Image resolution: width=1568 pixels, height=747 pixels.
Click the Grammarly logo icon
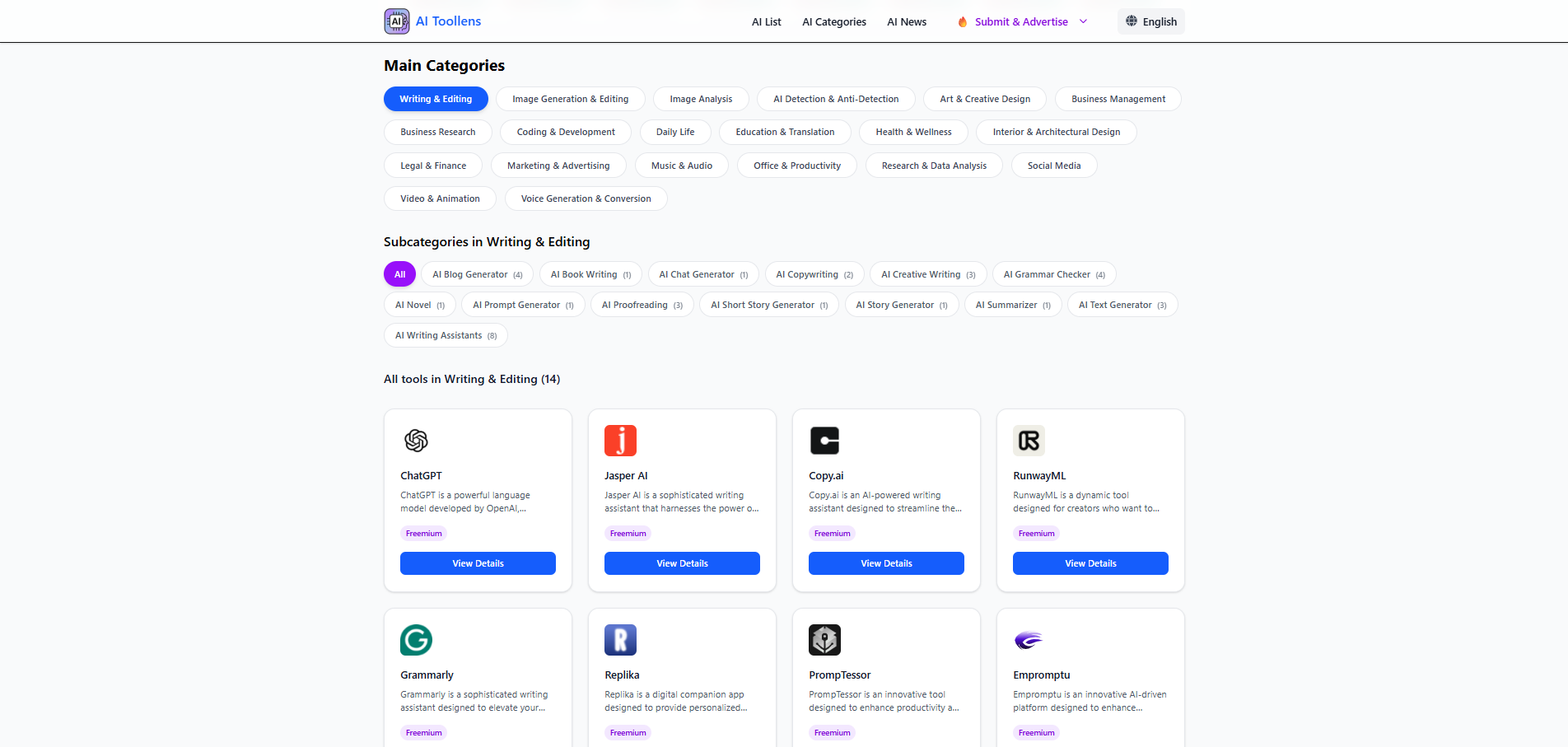(417, 640)
